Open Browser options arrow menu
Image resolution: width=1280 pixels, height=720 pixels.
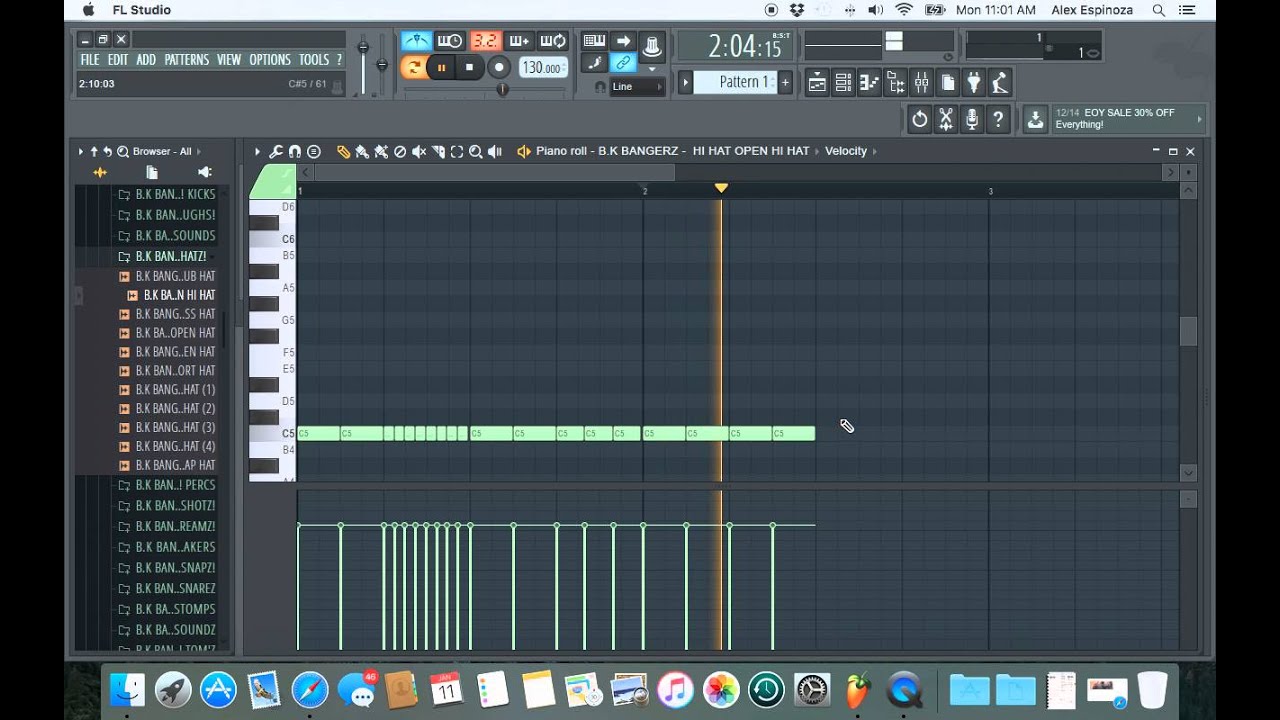[x=81, y=151]
